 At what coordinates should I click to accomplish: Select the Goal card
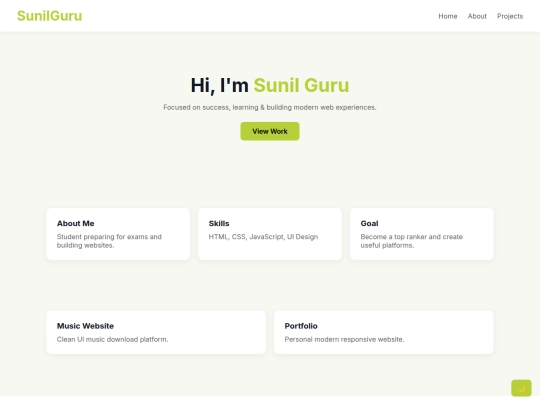click(422, 234)
